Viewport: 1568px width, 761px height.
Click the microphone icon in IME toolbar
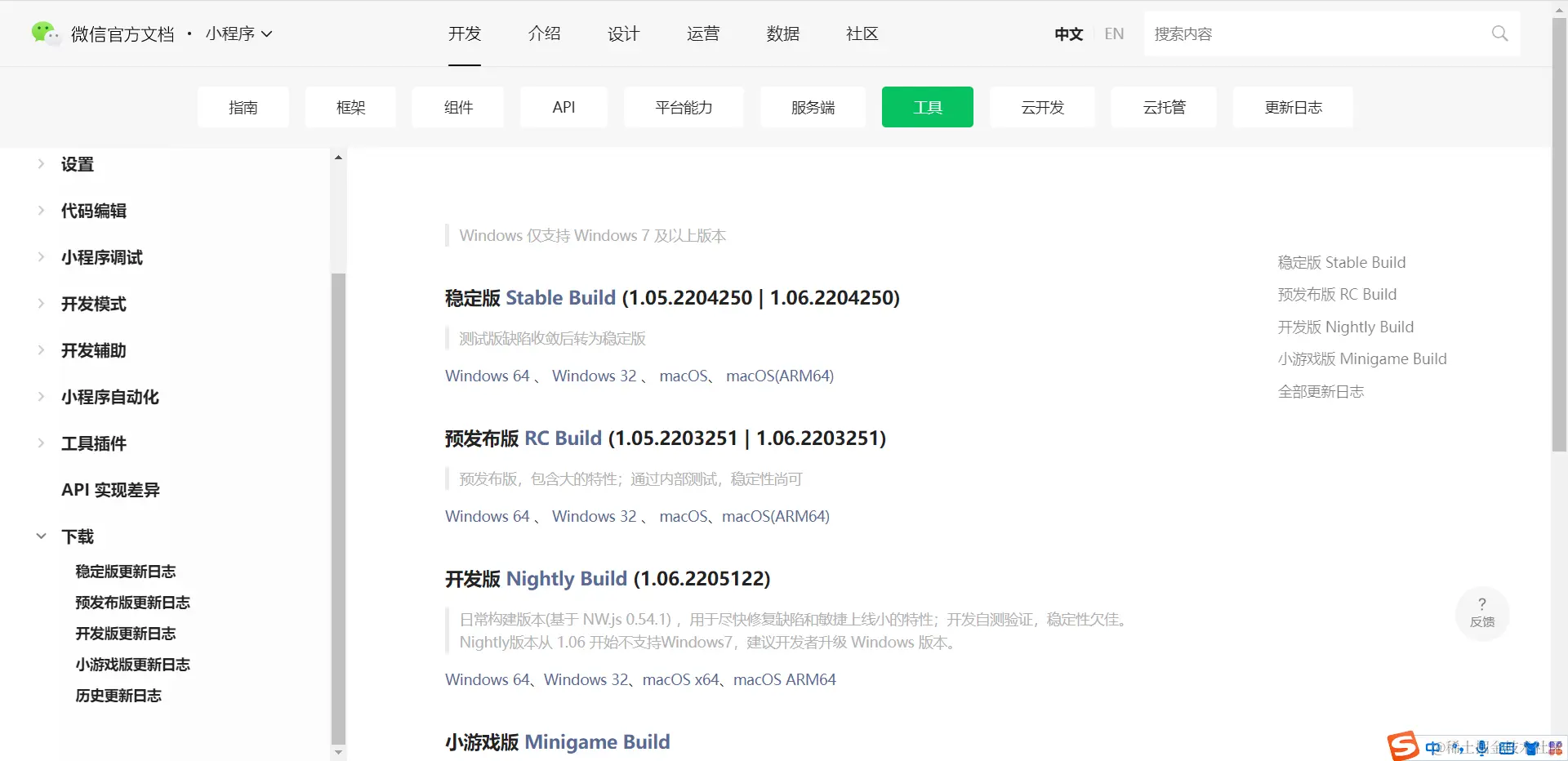click(1481, 747)
